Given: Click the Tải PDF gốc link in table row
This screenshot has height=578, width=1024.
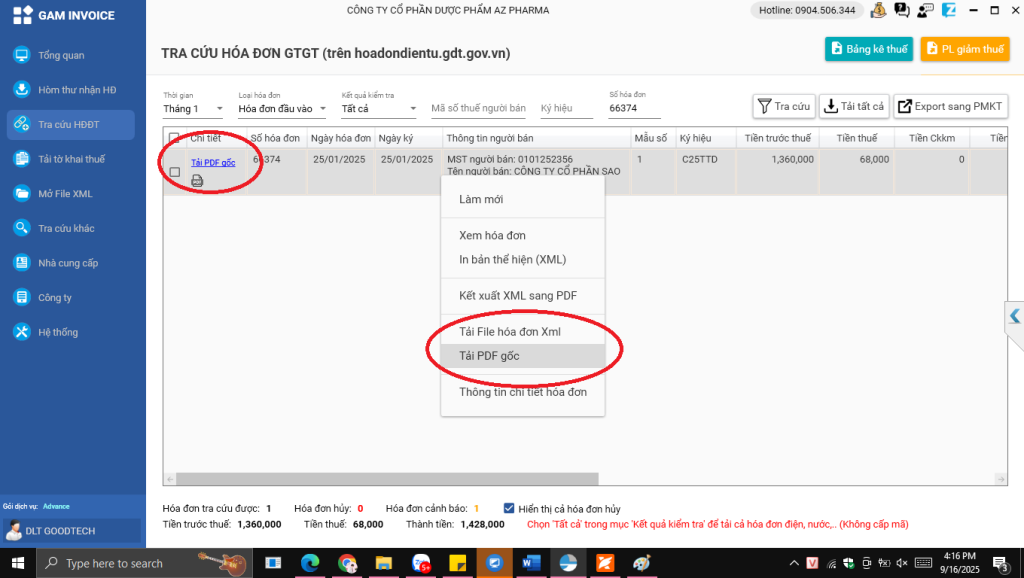Looking at the screenshot, I should (213, 163).
